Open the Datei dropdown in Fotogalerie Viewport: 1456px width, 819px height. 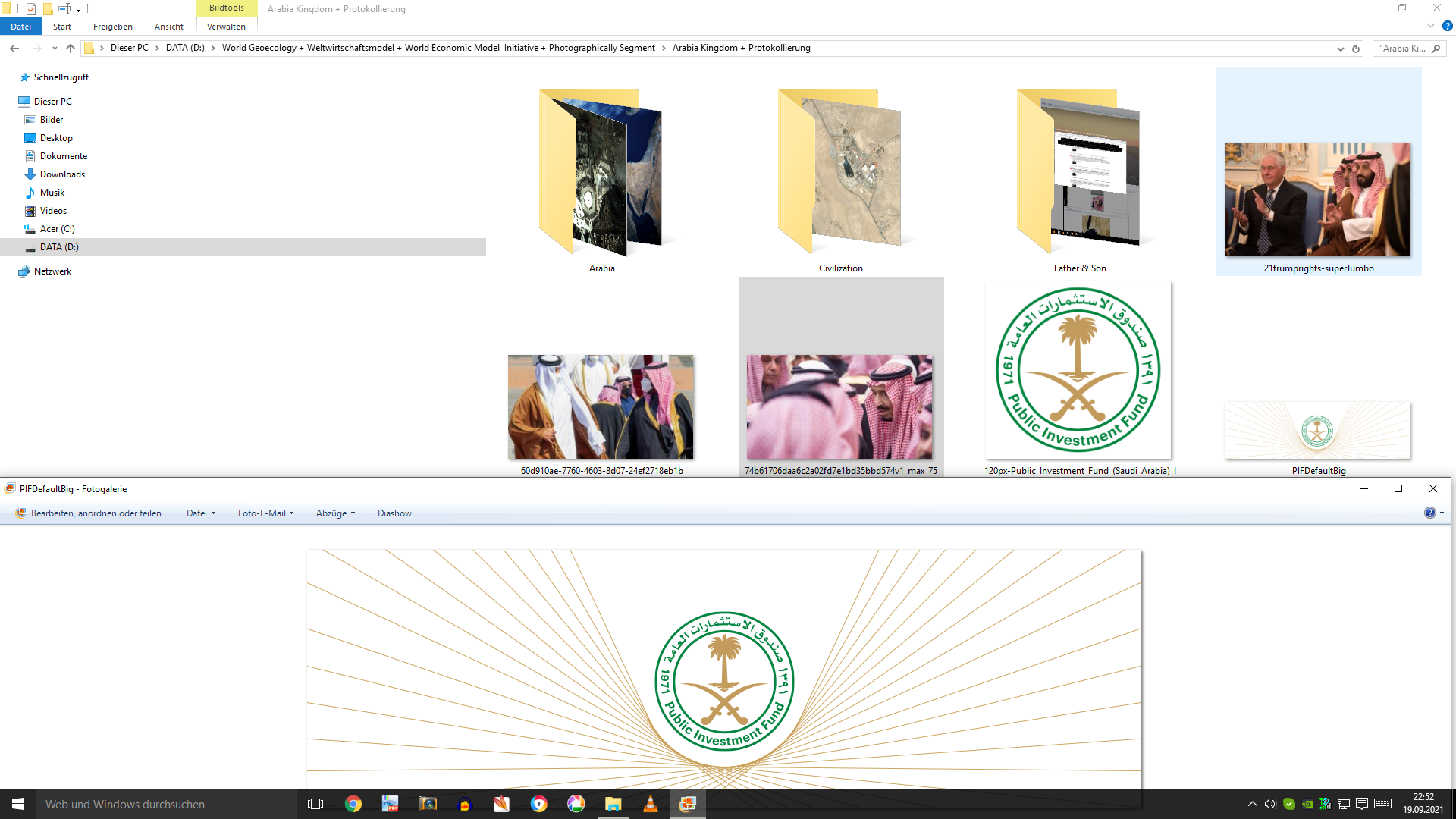tap(201, 513)
